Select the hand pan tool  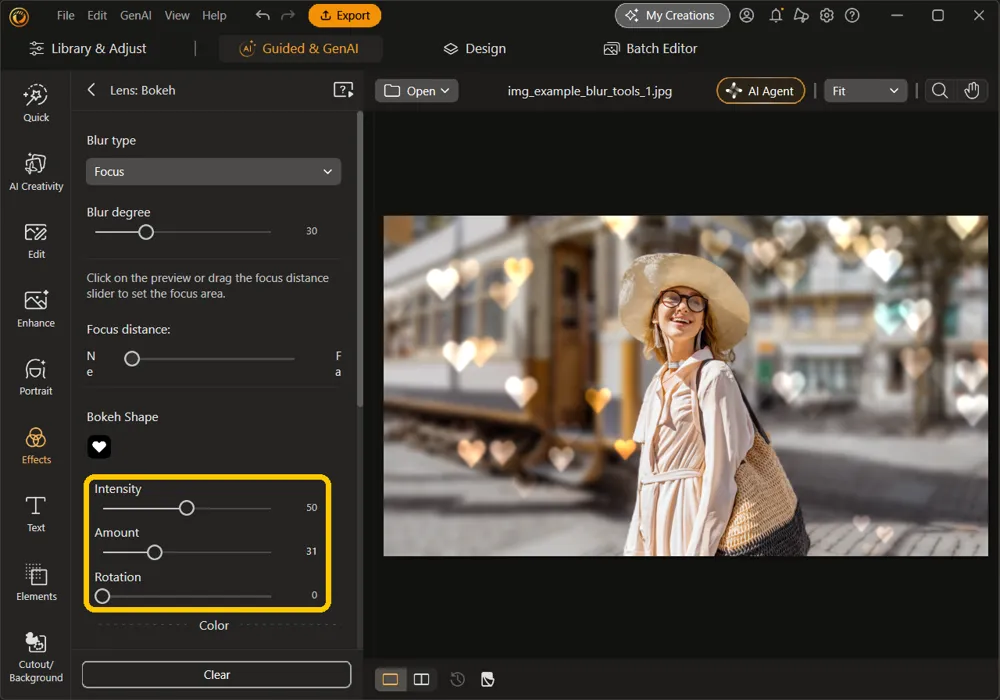pyautogui.click(x=971, y=91)
